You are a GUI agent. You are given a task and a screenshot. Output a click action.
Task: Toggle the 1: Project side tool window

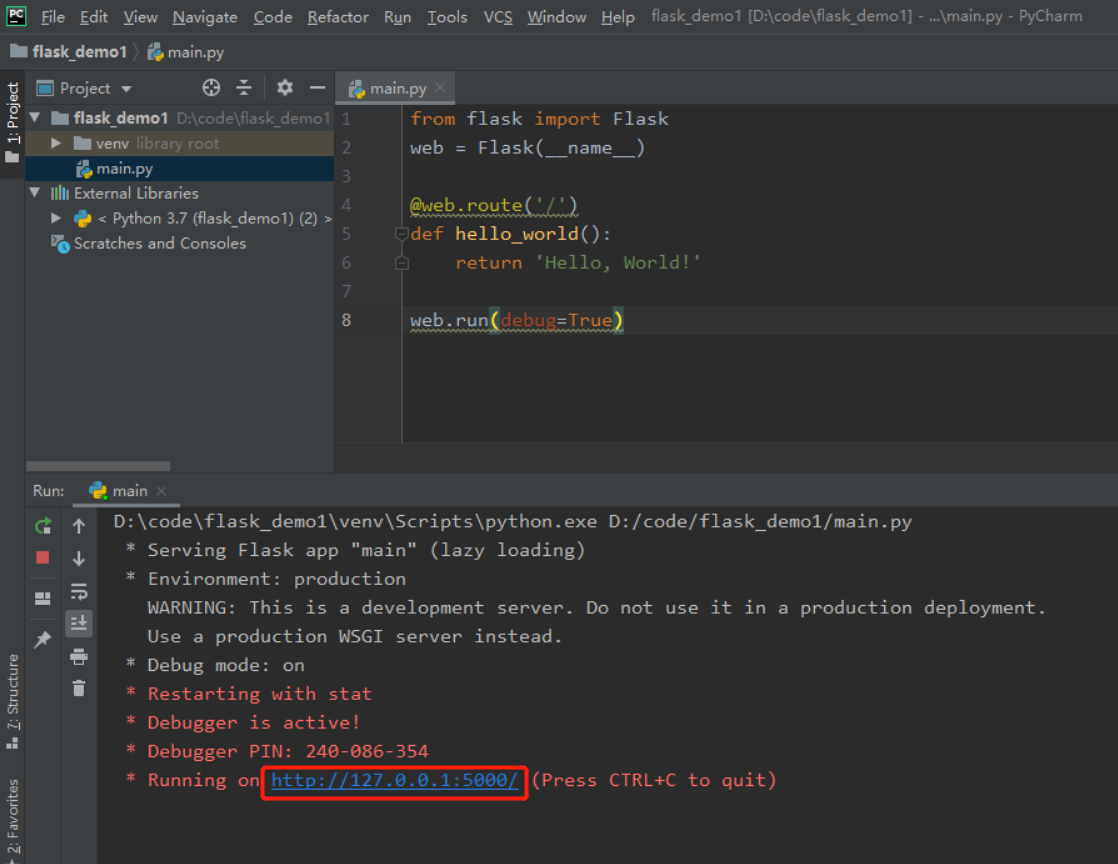(x=12, y=123)
